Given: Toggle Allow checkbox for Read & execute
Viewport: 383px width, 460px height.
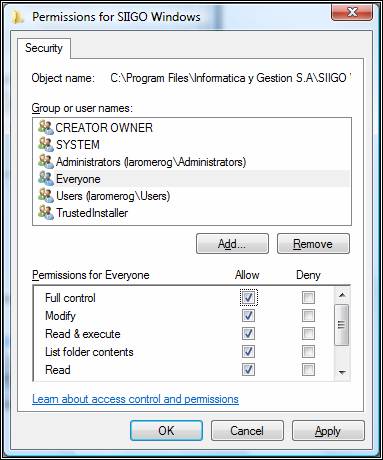Looking at the screenshot, I should click(x=248, y=333).
